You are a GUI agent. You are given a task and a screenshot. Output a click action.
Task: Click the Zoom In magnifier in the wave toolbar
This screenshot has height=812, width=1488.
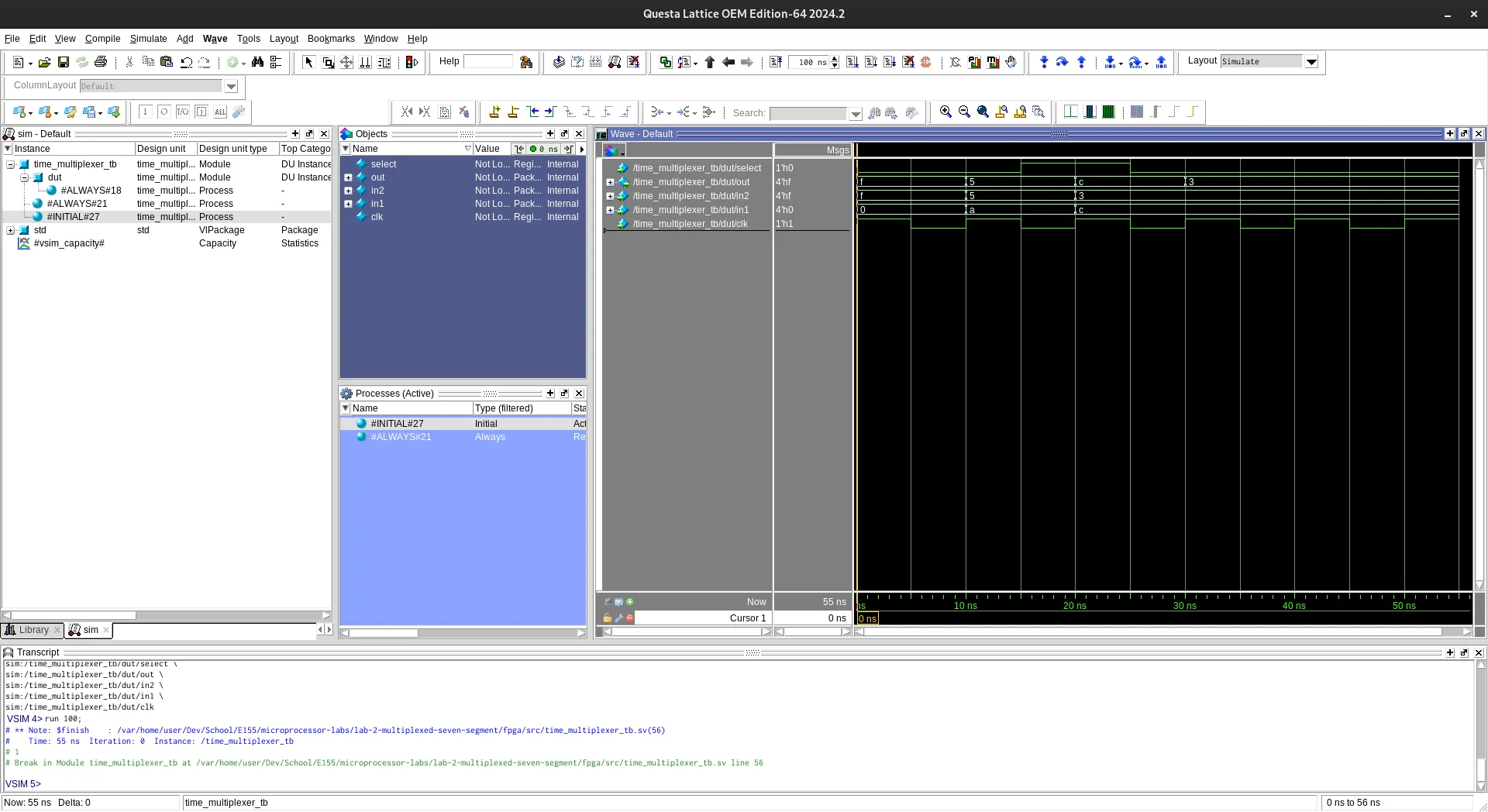pos(946,112)
